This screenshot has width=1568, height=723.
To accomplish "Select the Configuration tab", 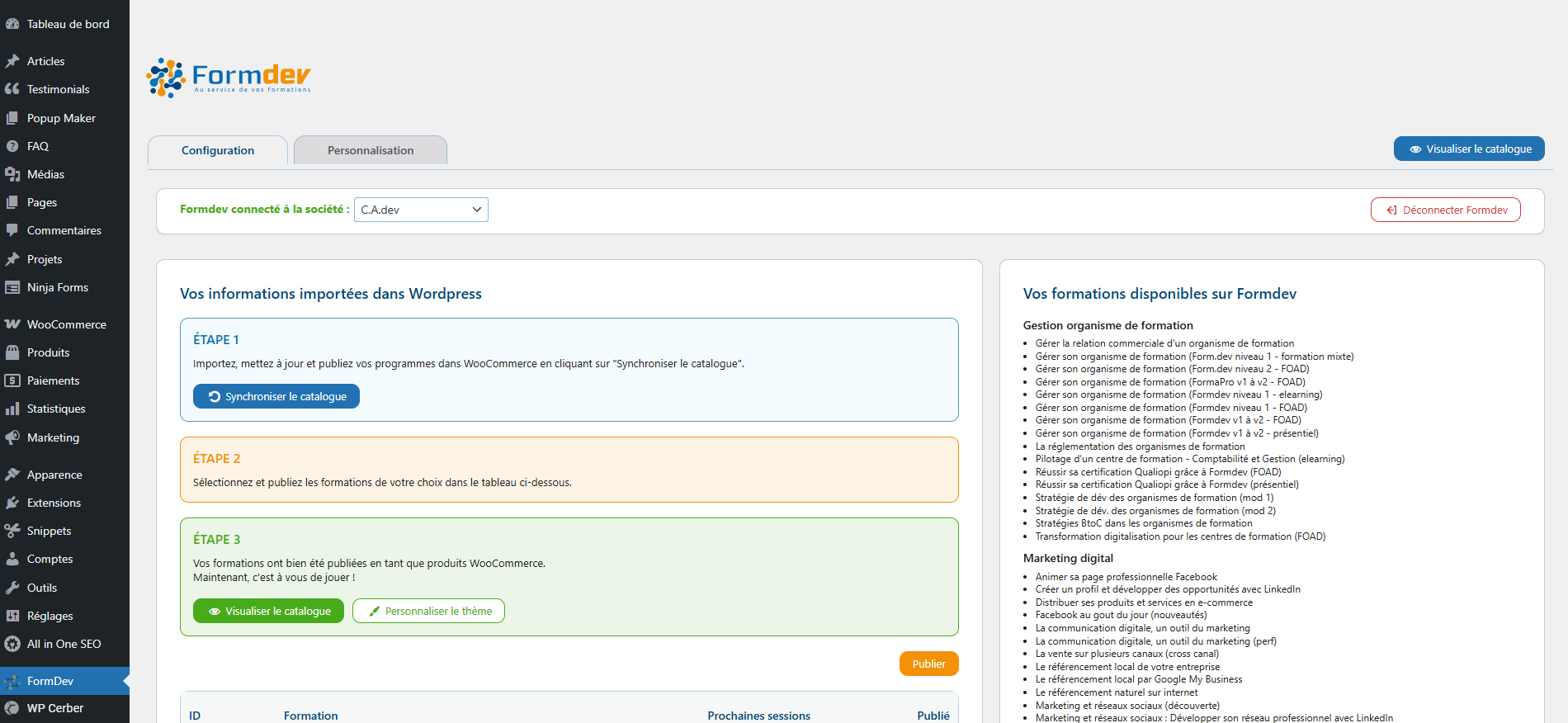I will (218, 150).
